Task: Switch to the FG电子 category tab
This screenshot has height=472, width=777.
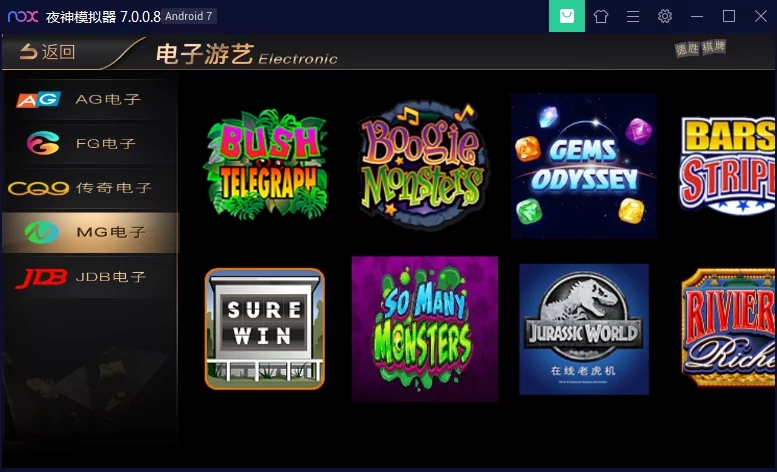Action: (x=89, y=144)
